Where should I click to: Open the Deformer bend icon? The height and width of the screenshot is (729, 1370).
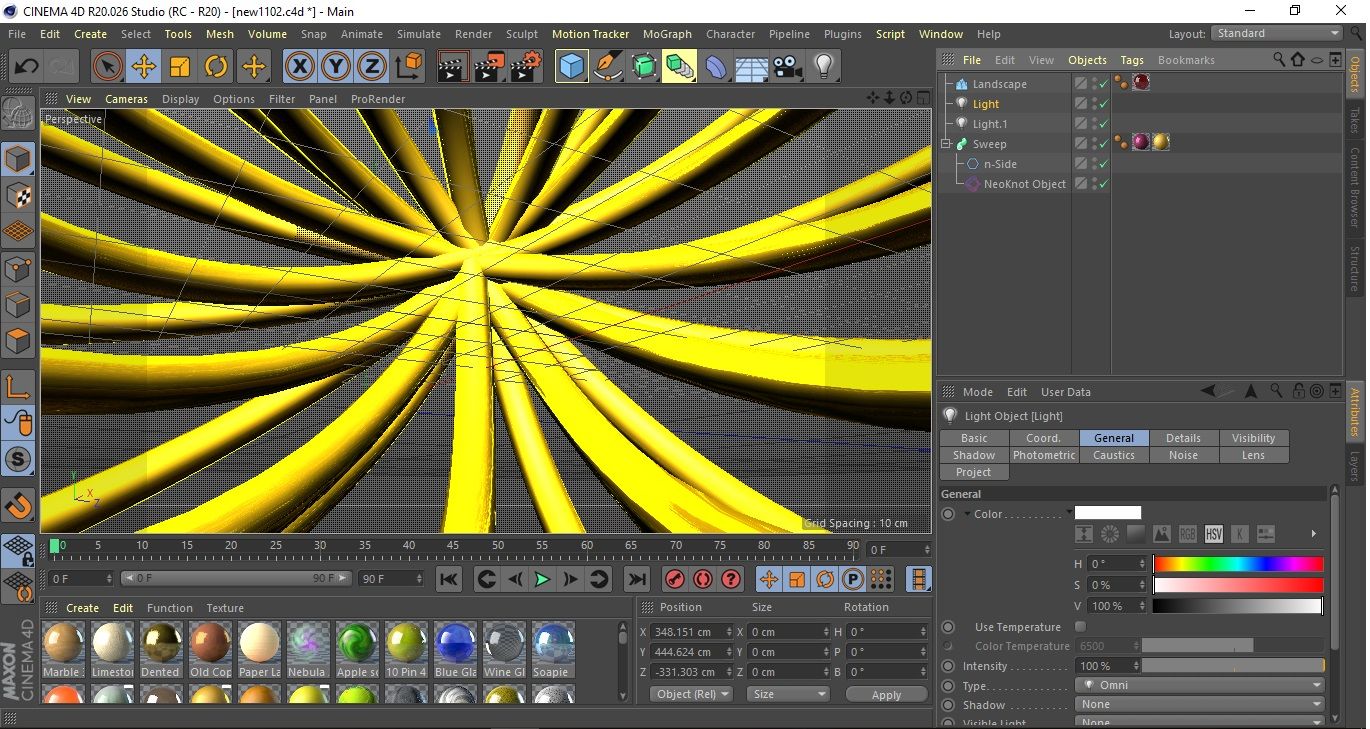(716, 67)
